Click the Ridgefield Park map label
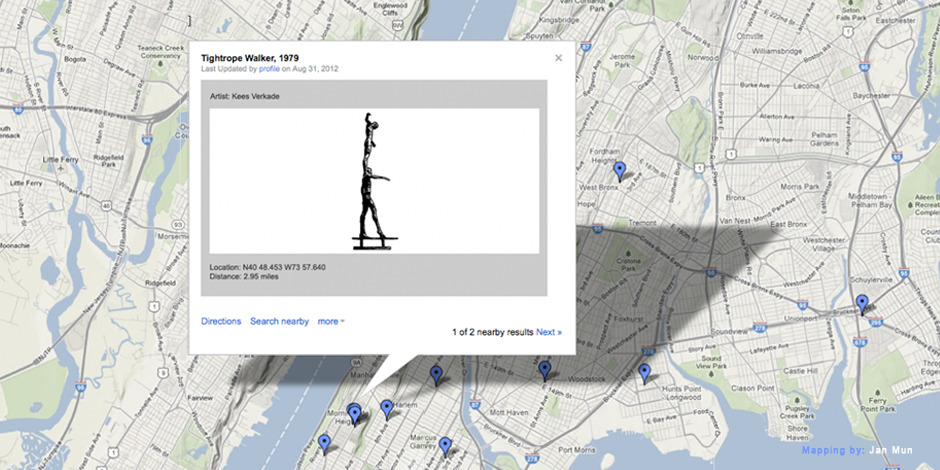The width and height of the screenshot is (940, 470). coord(108,159)
